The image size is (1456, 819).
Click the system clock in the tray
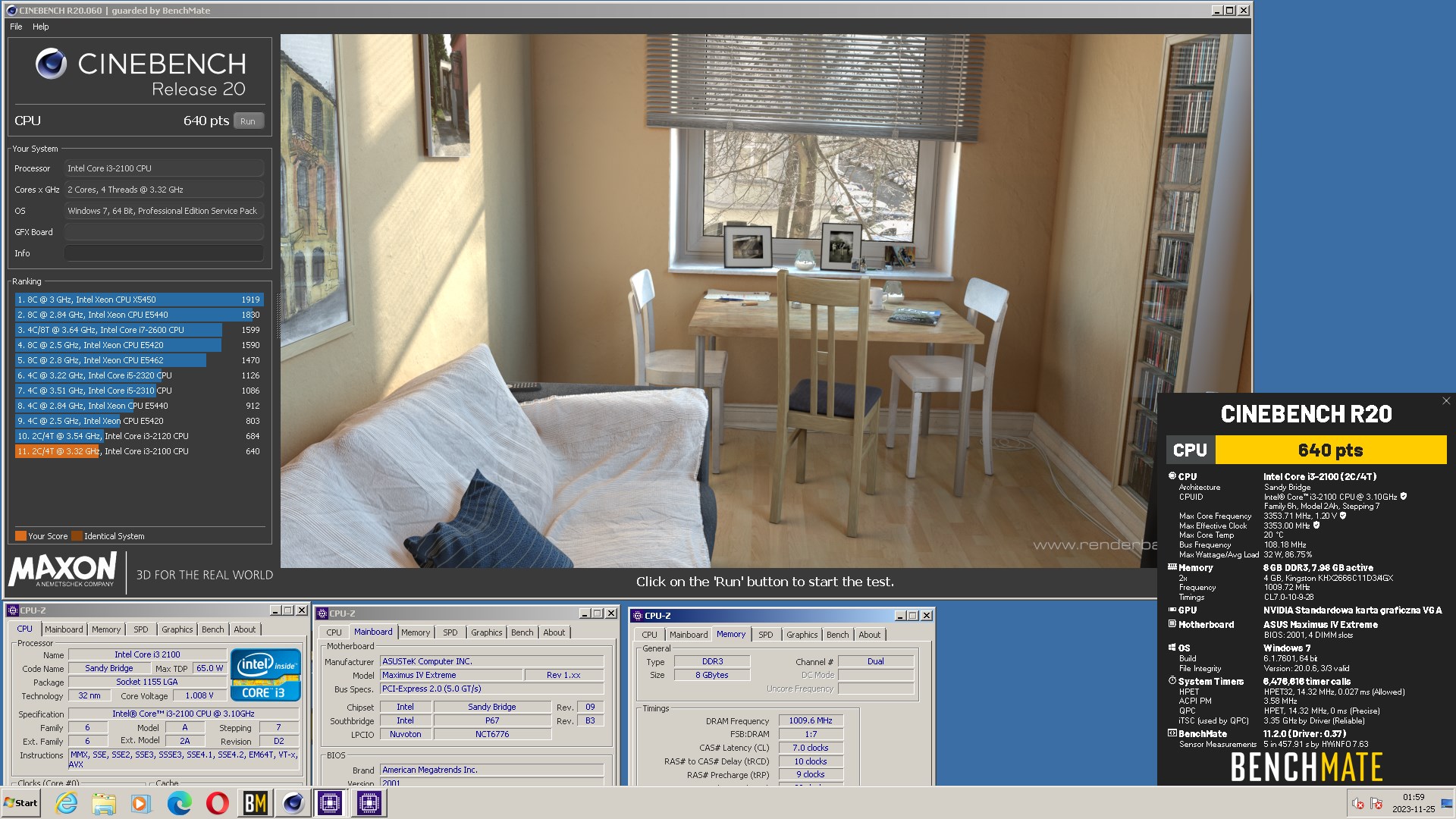coord(1414,803)
